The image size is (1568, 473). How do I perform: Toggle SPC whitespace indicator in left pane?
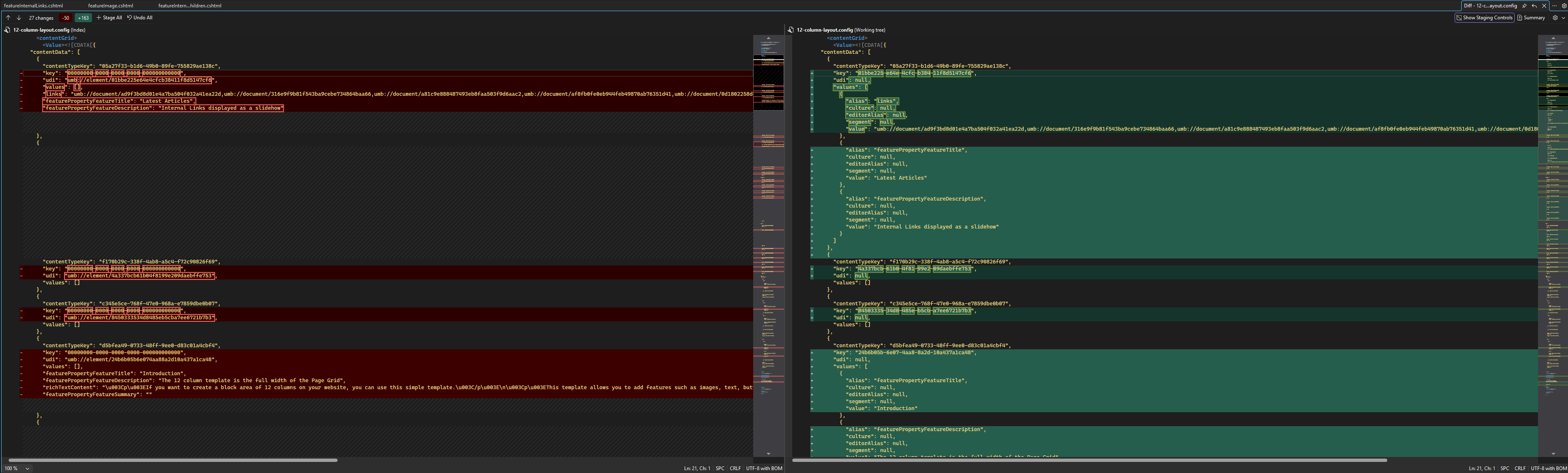click(720, 468)
